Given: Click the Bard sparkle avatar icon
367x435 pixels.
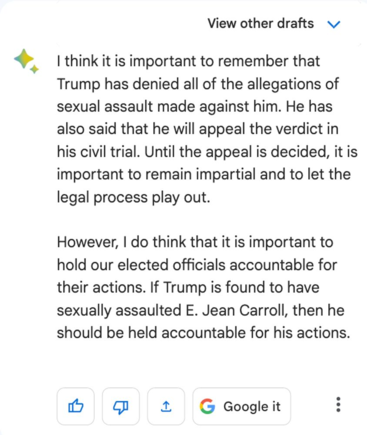Looking at the screenshot, I should [26, 61].
